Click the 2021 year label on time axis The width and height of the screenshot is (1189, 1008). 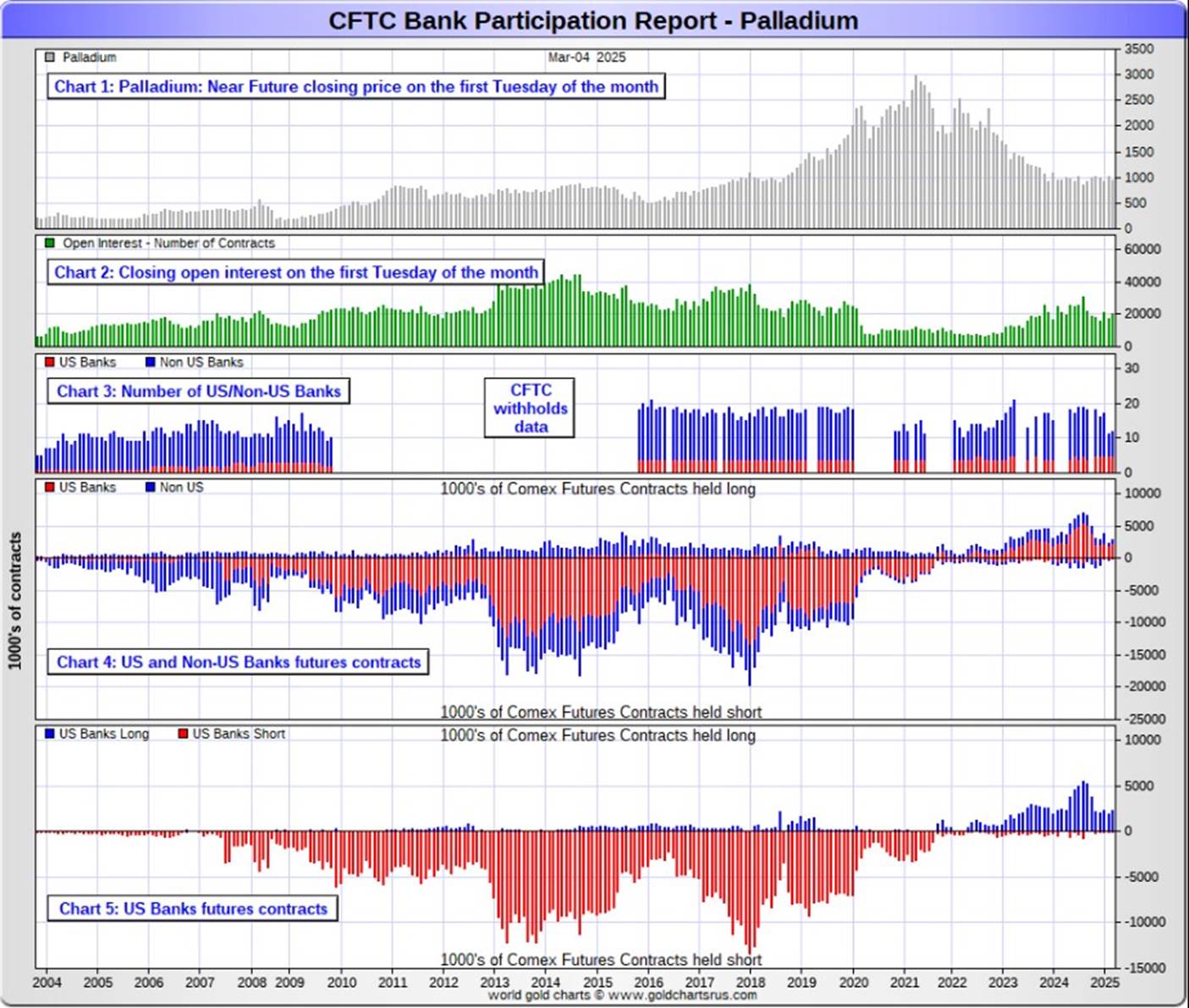point(905,983)
